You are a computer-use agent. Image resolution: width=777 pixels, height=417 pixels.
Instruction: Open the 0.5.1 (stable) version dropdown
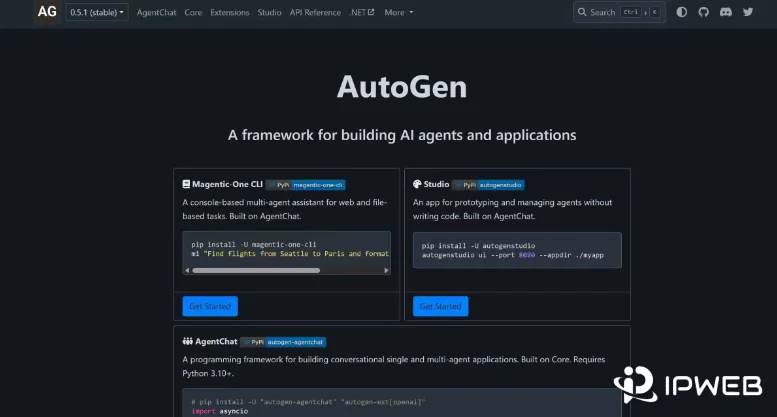[97, 12]
